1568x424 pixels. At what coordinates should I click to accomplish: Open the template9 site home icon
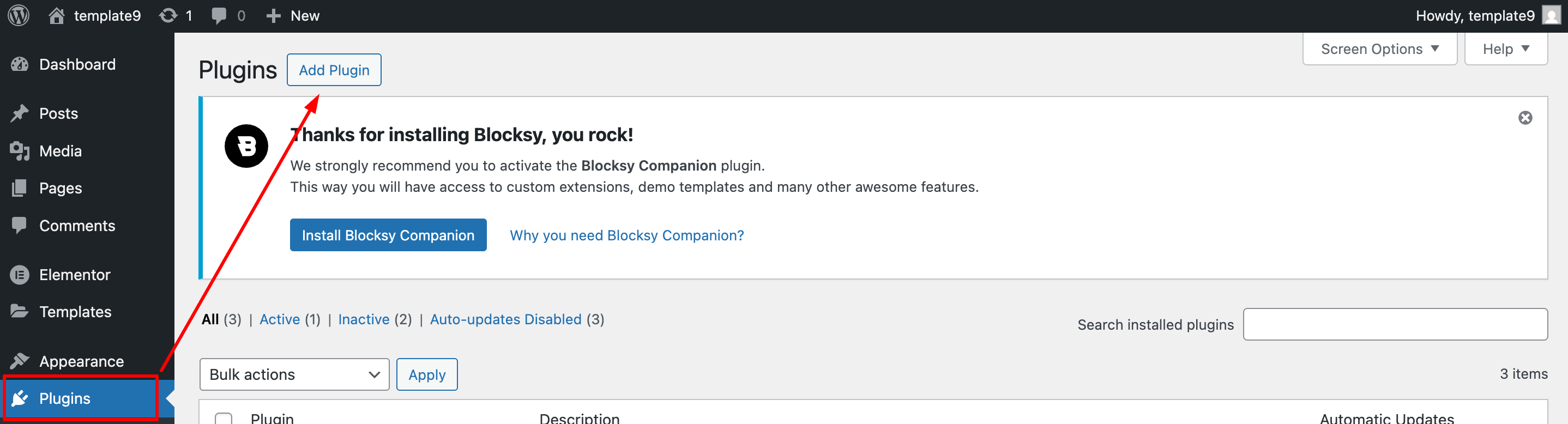[57, 16]
